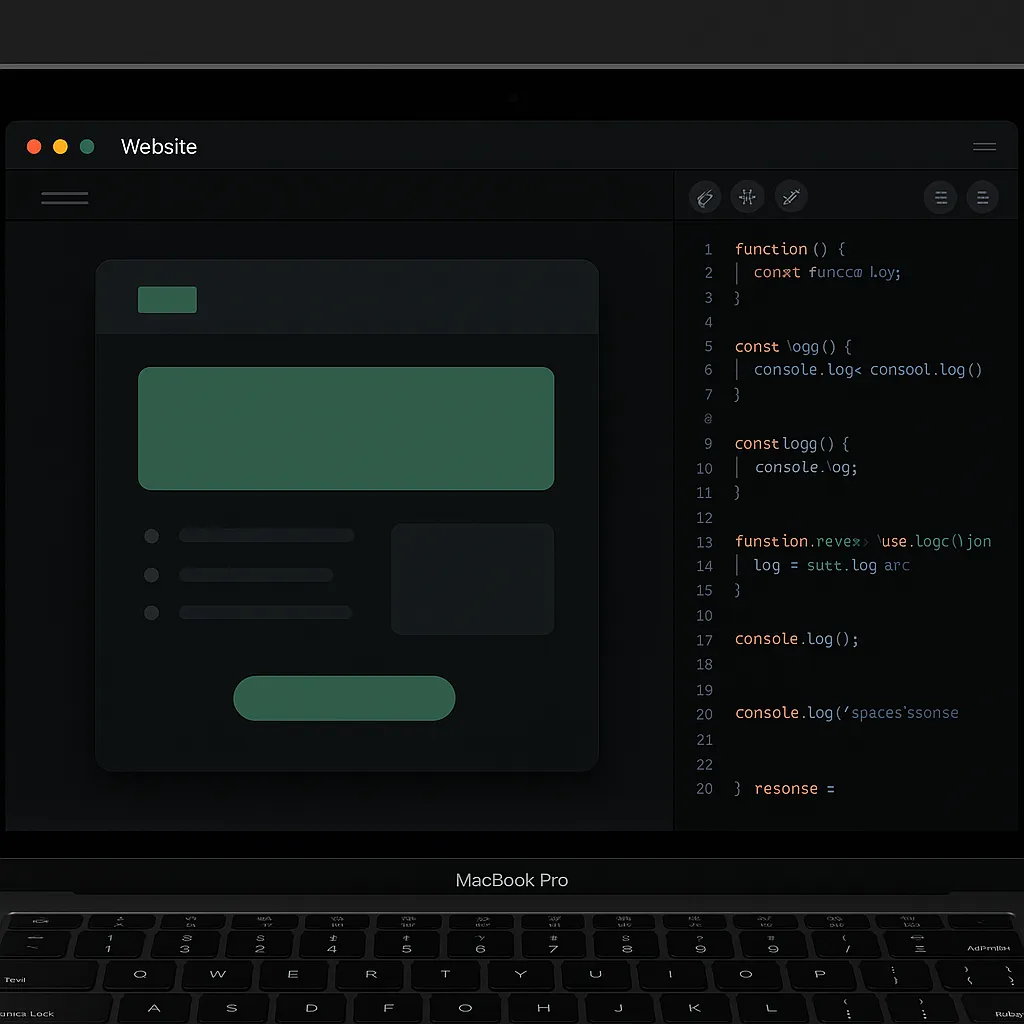Image resolution: width=1024 pixels, height=1024 pixels.
Task: Click the small green logo in preview header
Action: 167,300
